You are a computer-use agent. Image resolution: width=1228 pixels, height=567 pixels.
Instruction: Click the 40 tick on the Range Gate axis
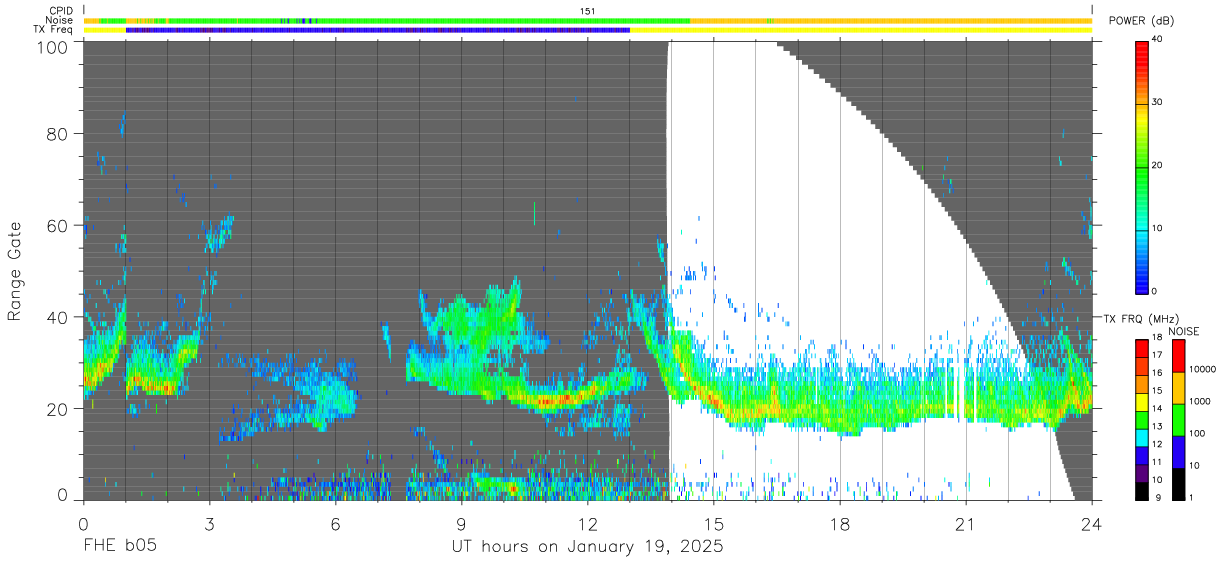click(57, 317)
